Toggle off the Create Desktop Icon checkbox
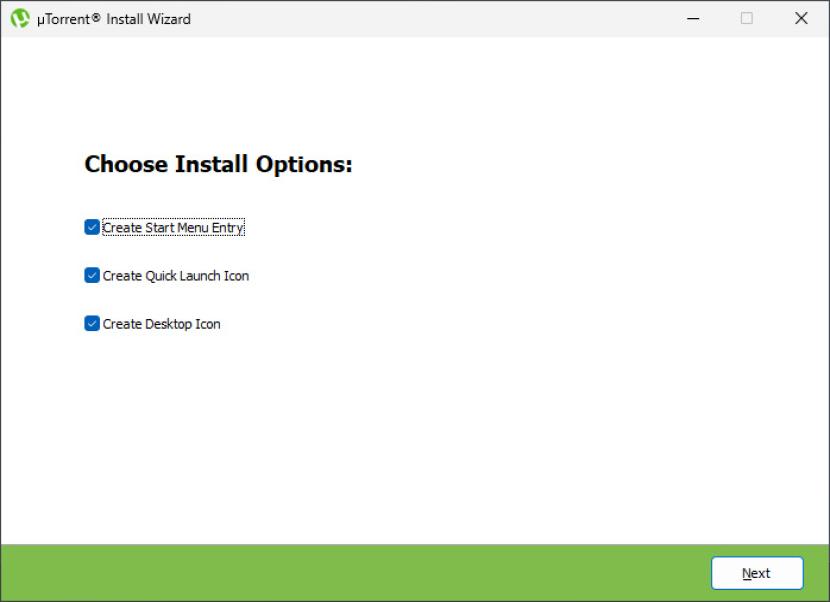This screenshot has width=830, height=602. point(92,323)
